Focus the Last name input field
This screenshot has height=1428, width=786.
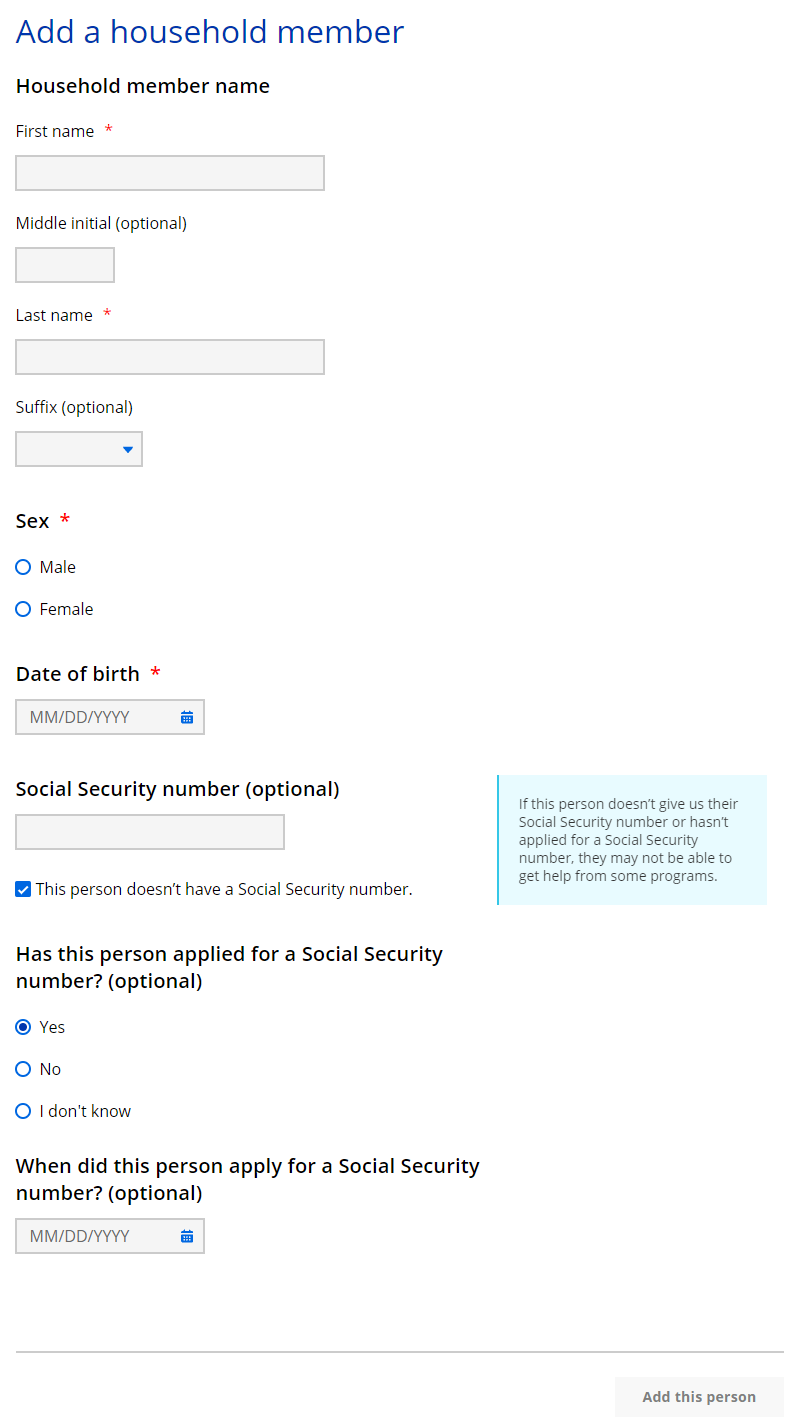pyautogui.click(x=170, y=357)
